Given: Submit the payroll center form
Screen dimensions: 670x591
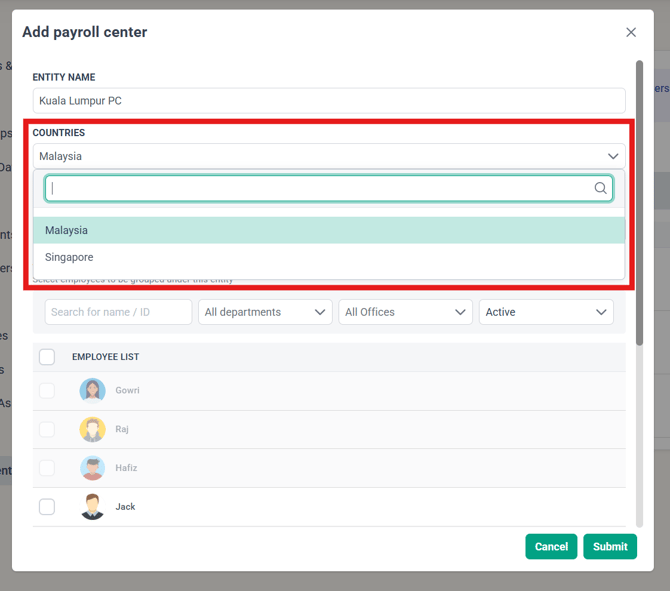Looking at the screenshot, I should [610, 547].
